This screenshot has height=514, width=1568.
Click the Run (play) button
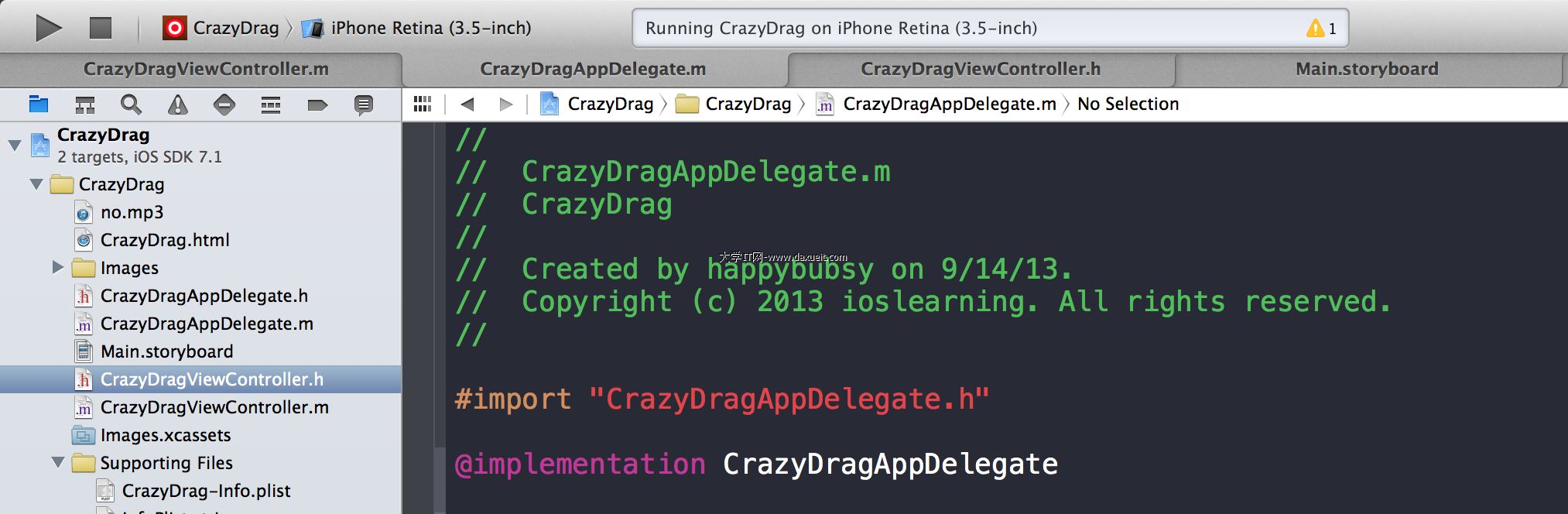coord(49,28)
